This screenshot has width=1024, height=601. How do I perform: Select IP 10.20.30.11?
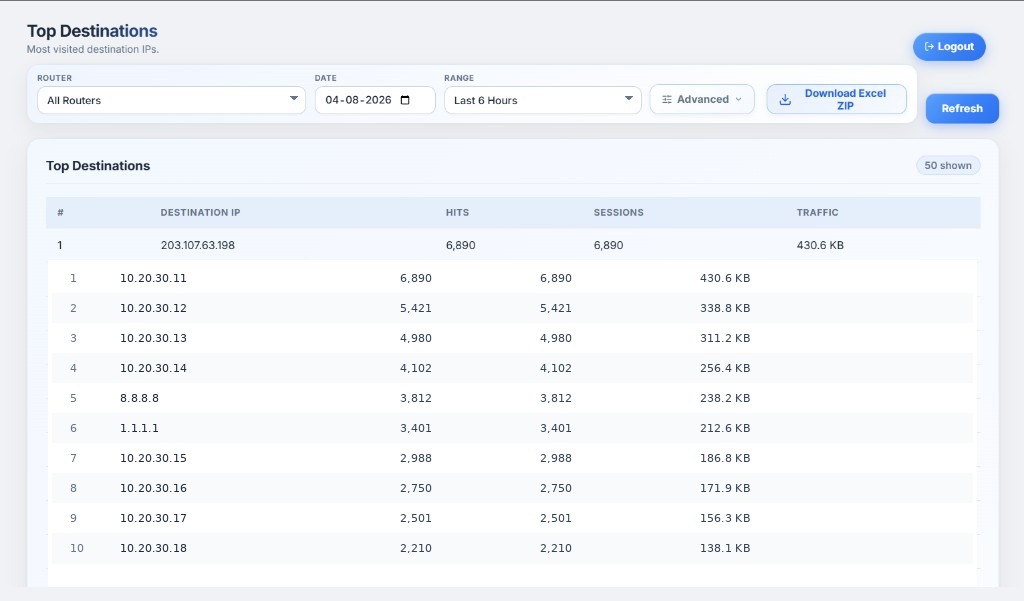pyautogui.click(x=153, y=278)
